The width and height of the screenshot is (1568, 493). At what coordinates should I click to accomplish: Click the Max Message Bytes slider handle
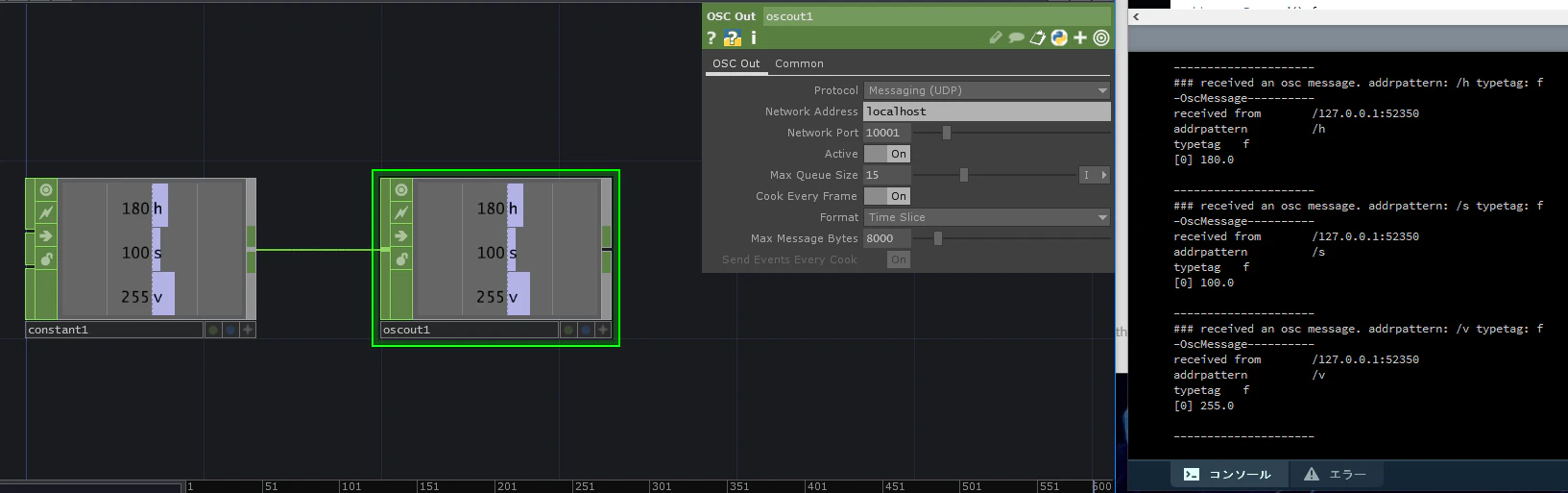938,238
